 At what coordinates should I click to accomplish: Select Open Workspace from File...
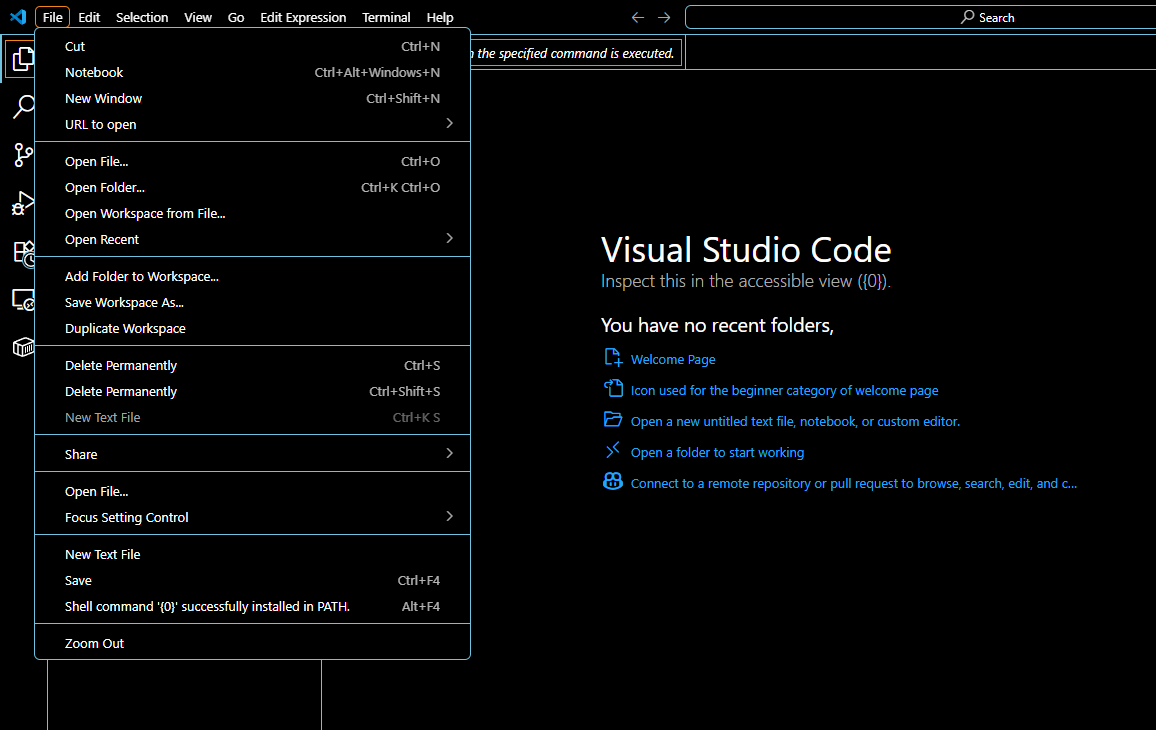click(x=252, y=213)
